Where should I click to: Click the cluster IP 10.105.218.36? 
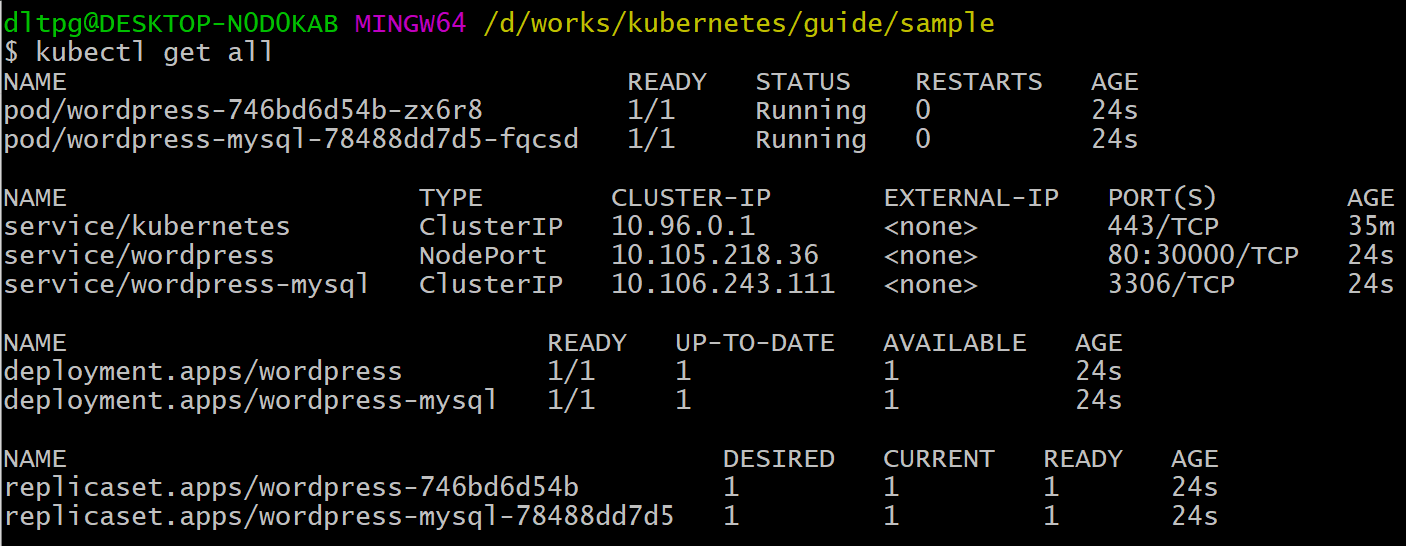[715, 255]
